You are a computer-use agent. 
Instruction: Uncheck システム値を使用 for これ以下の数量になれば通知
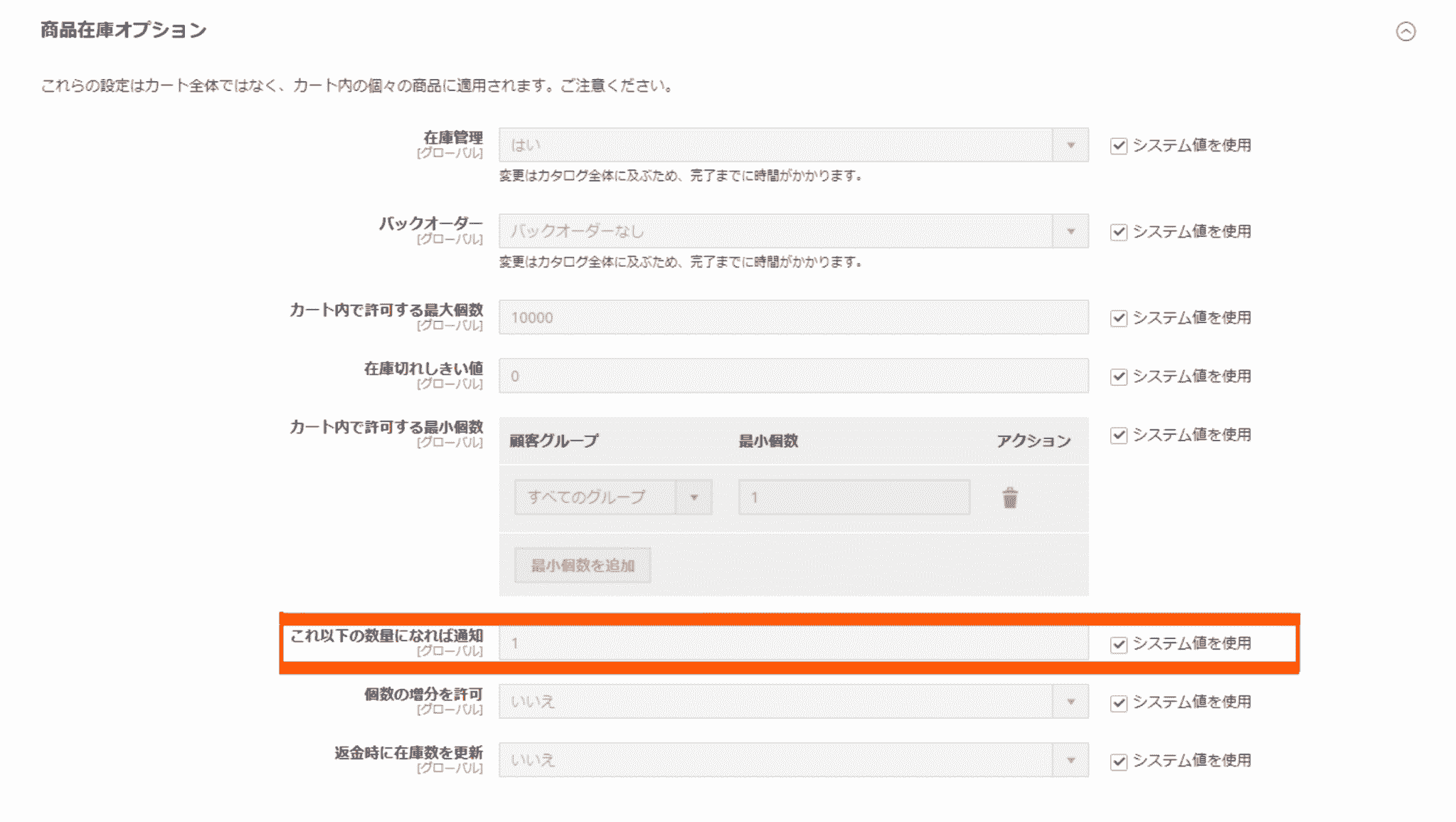(x=1118, y=643)
